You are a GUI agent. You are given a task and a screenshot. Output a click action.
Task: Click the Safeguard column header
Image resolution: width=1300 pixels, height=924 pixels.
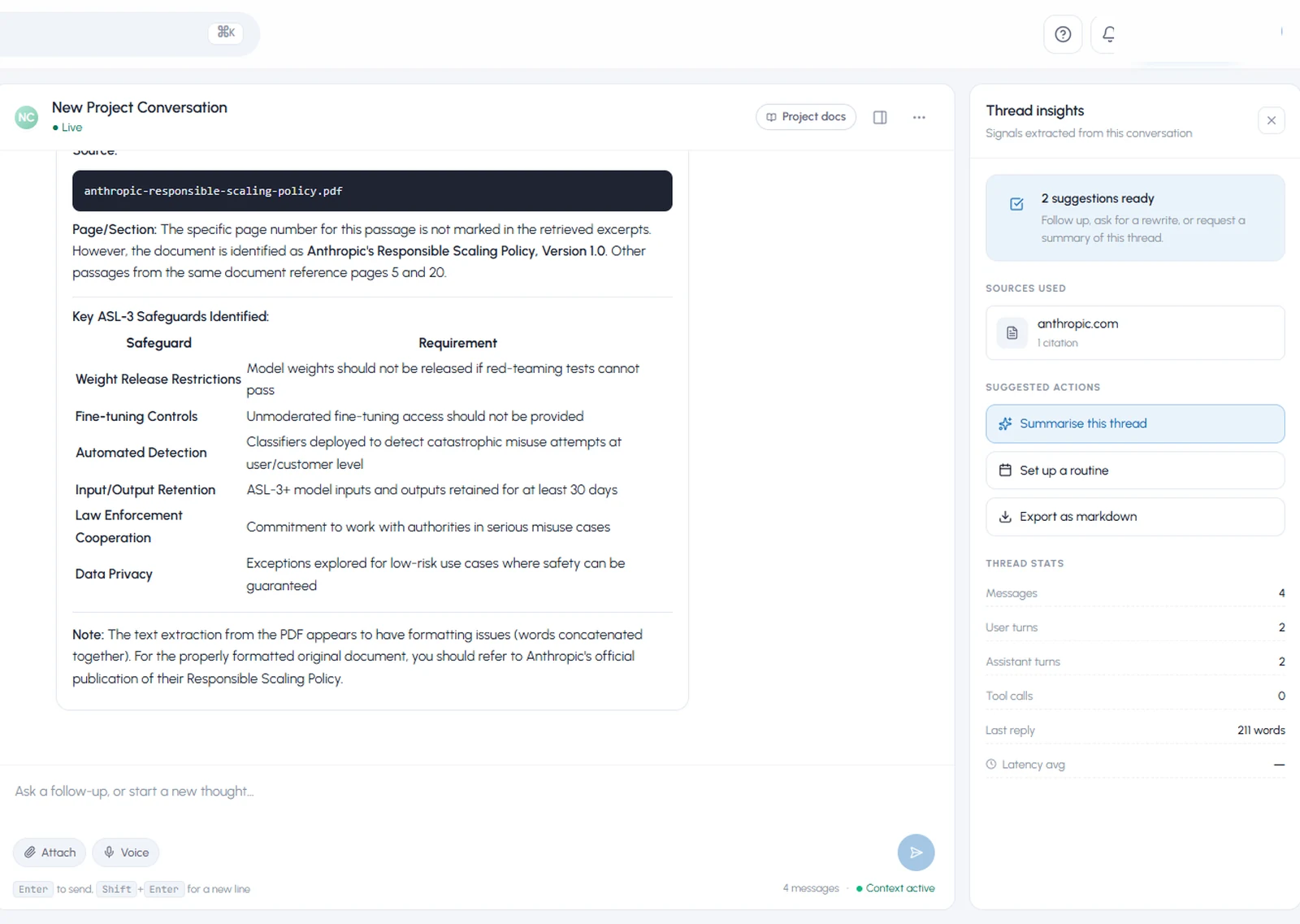(159, 343)
